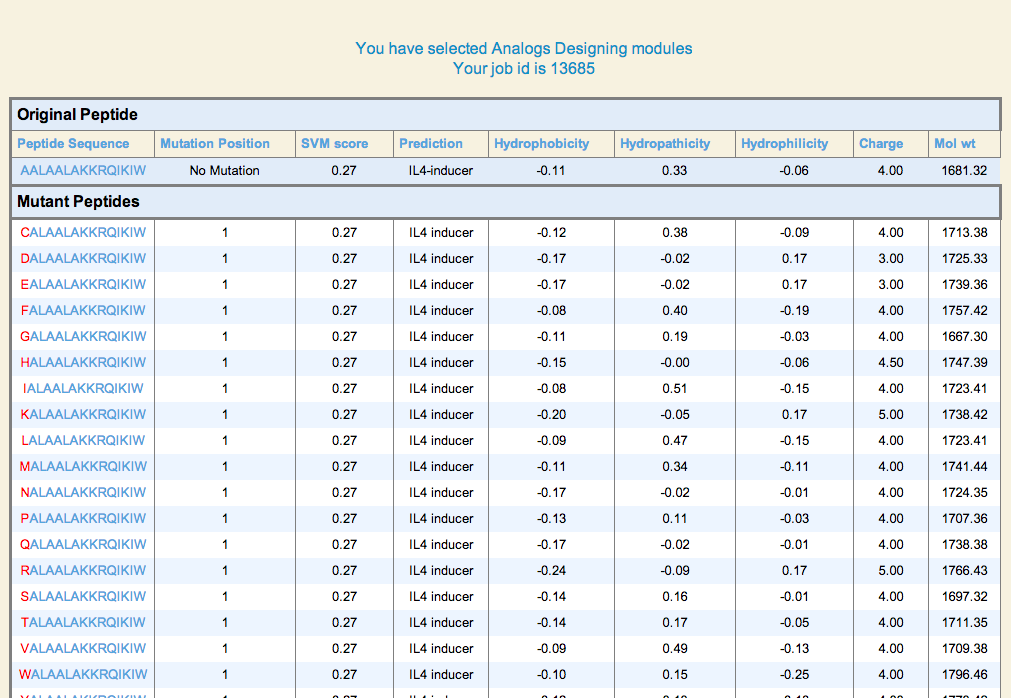Choose mutant peptide KALAALAKKRQIKIW
The height and width of the screenshot is (698, 1011).
point(83,415)
